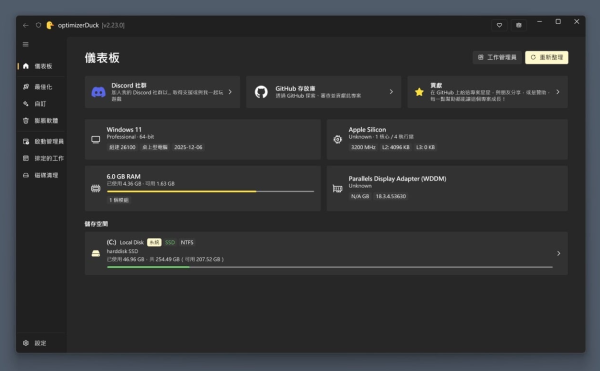This screenshot has height=371, width=600.
Task: Open 排定的工作 scheduled tasks in sidebar
Action: click(42, 158)
